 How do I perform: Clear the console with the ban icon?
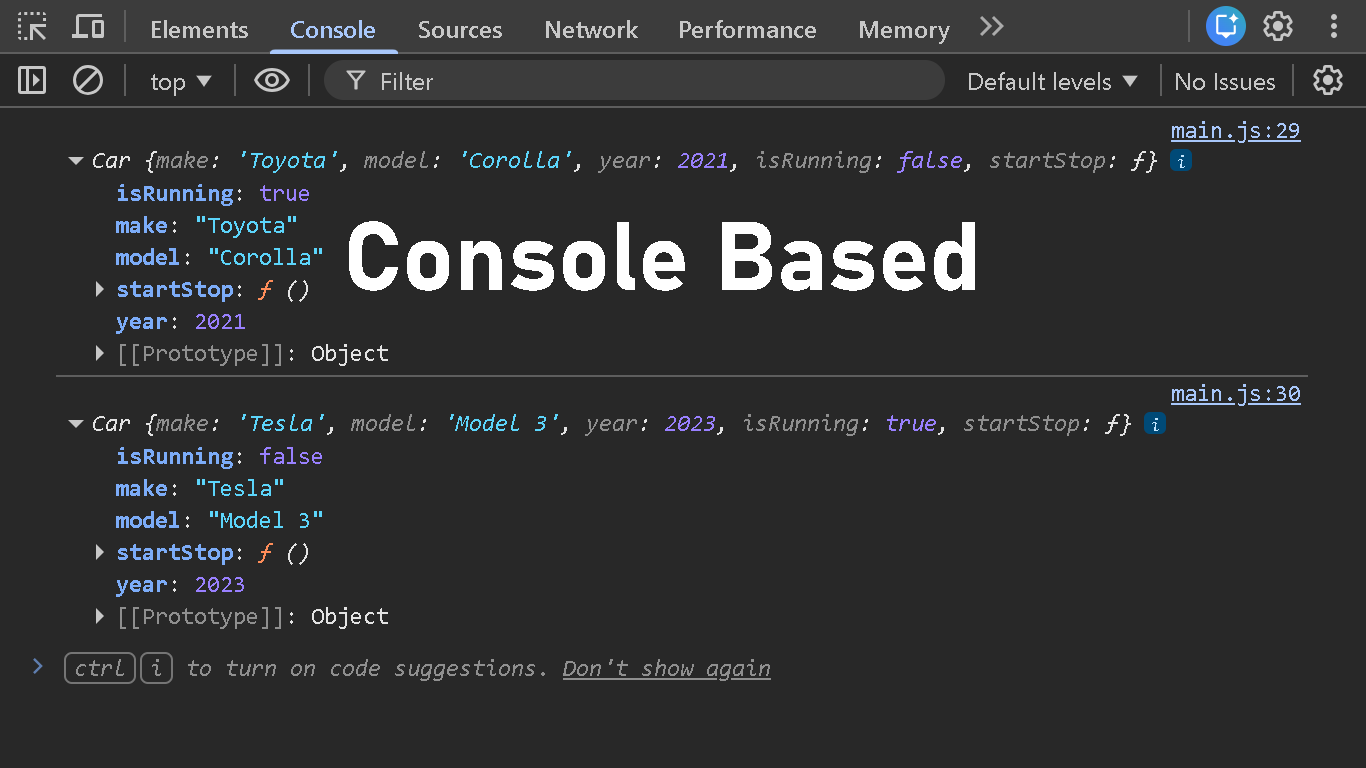(88, 80)
